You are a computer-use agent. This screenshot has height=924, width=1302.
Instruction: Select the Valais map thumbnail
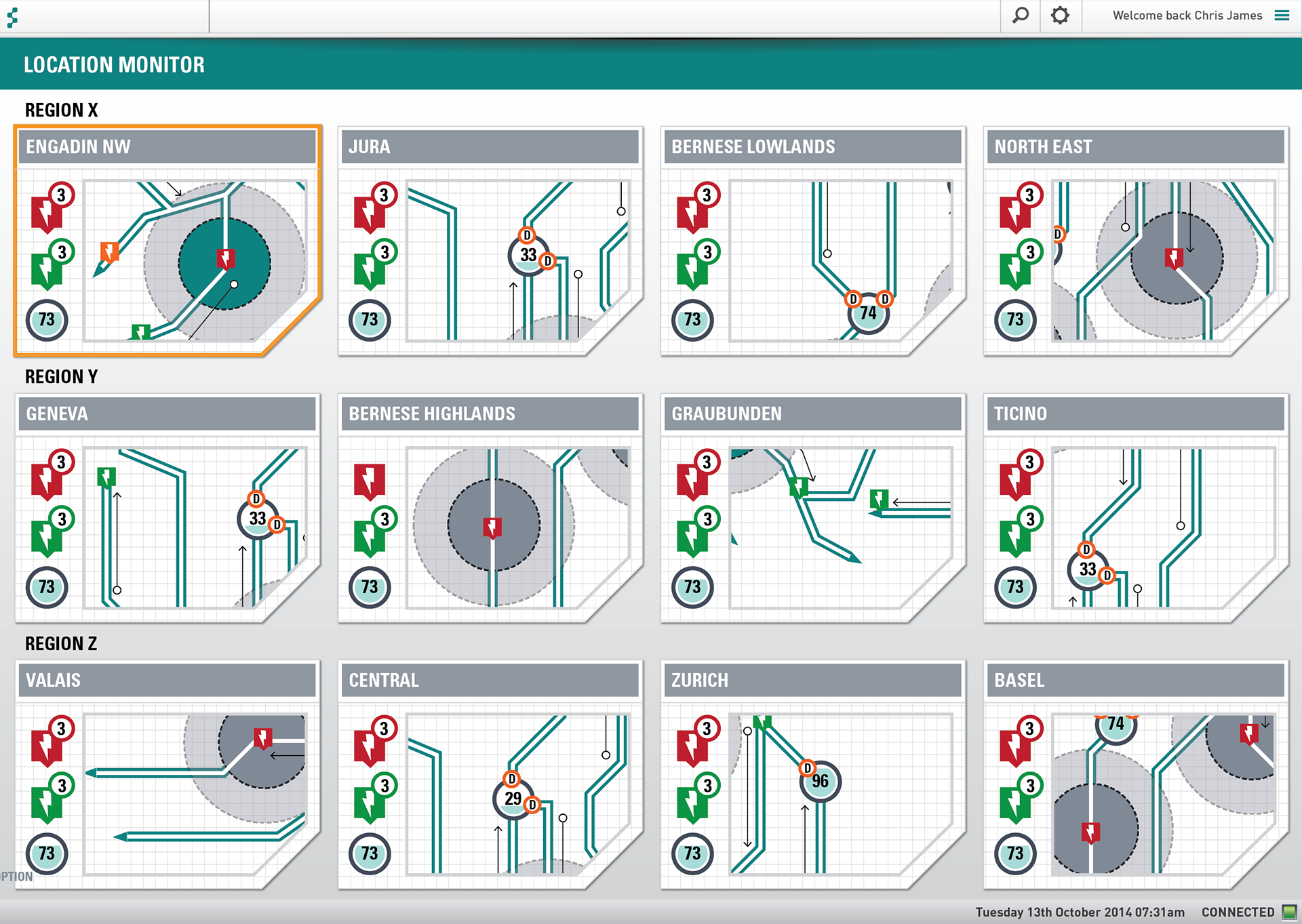coord(195,793)
